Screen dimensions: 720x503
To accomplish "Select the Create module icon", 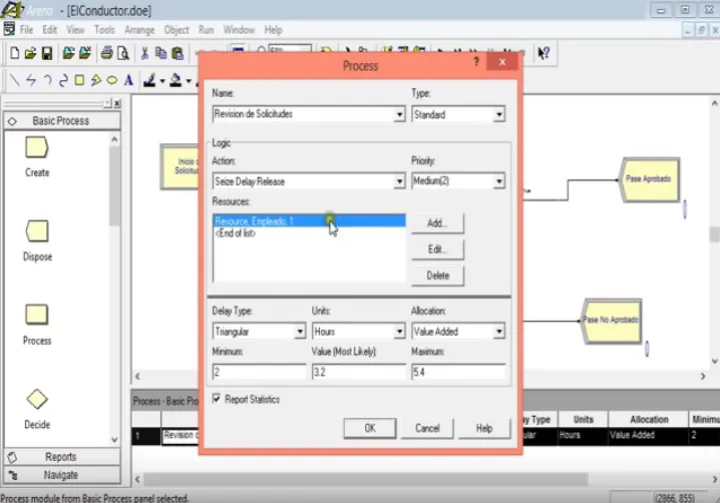I will [x=37, y=148].
